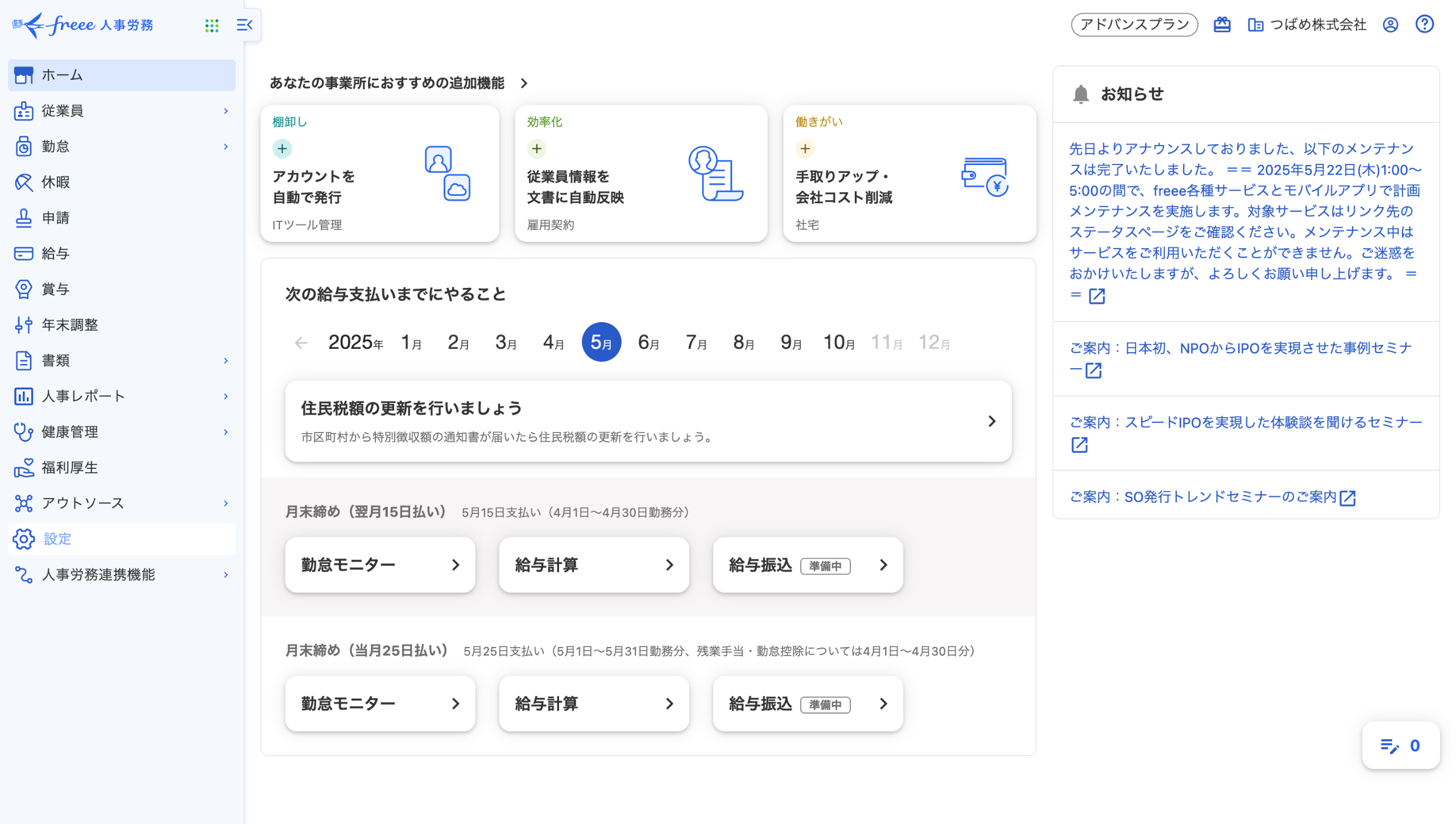Go to previous year with left arrow
Image resolution: width=1456 pixels, height=824 pixels.
[x=301, y=343]
